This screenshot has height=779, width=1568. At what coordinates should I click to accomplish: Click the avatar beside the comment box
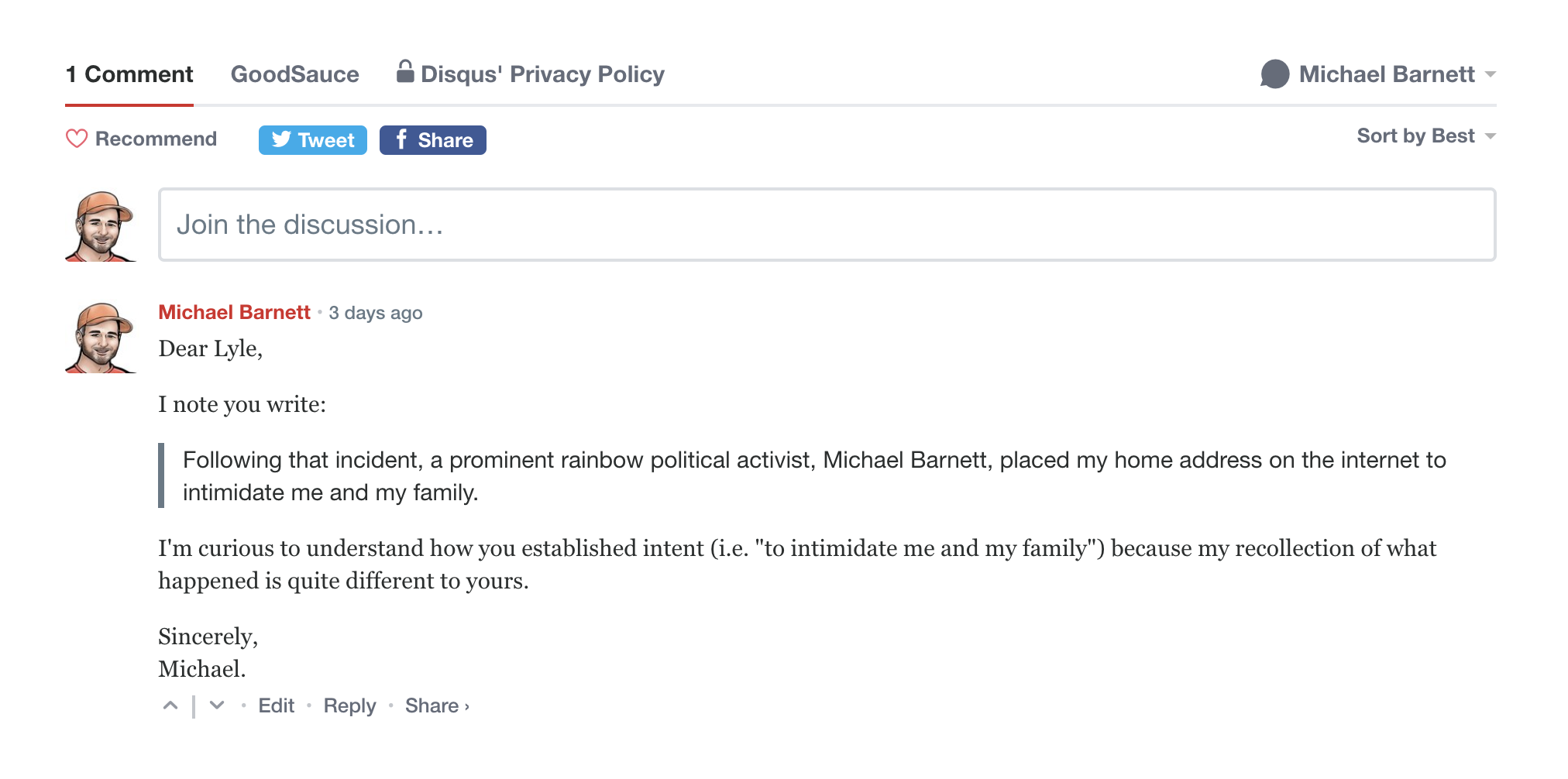tap(101, 226)
